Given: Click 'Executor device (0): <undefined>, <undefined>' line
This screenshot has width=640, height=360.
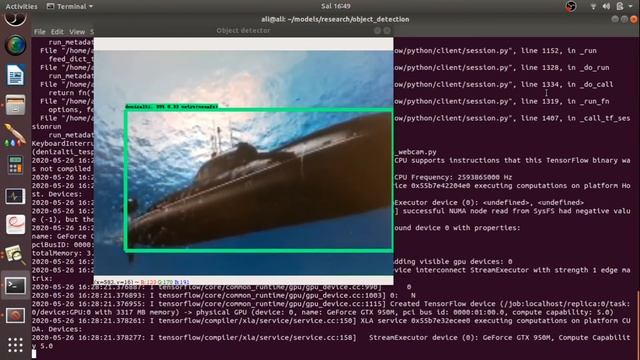Looking at the screenshot, I should click(x=489, y=202).
